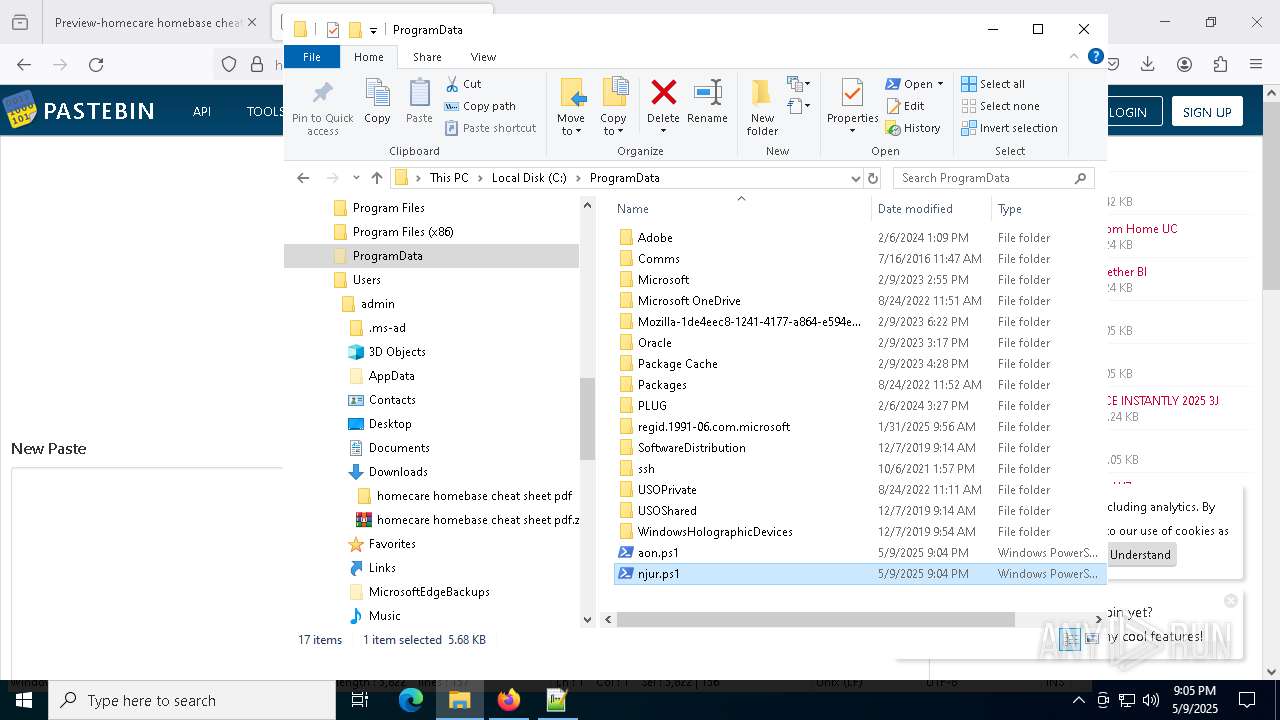Viewport: 1280px width, 720px height.
Task: Open the Easy access dropdown in New group
Action: click(x=798, y=84)
